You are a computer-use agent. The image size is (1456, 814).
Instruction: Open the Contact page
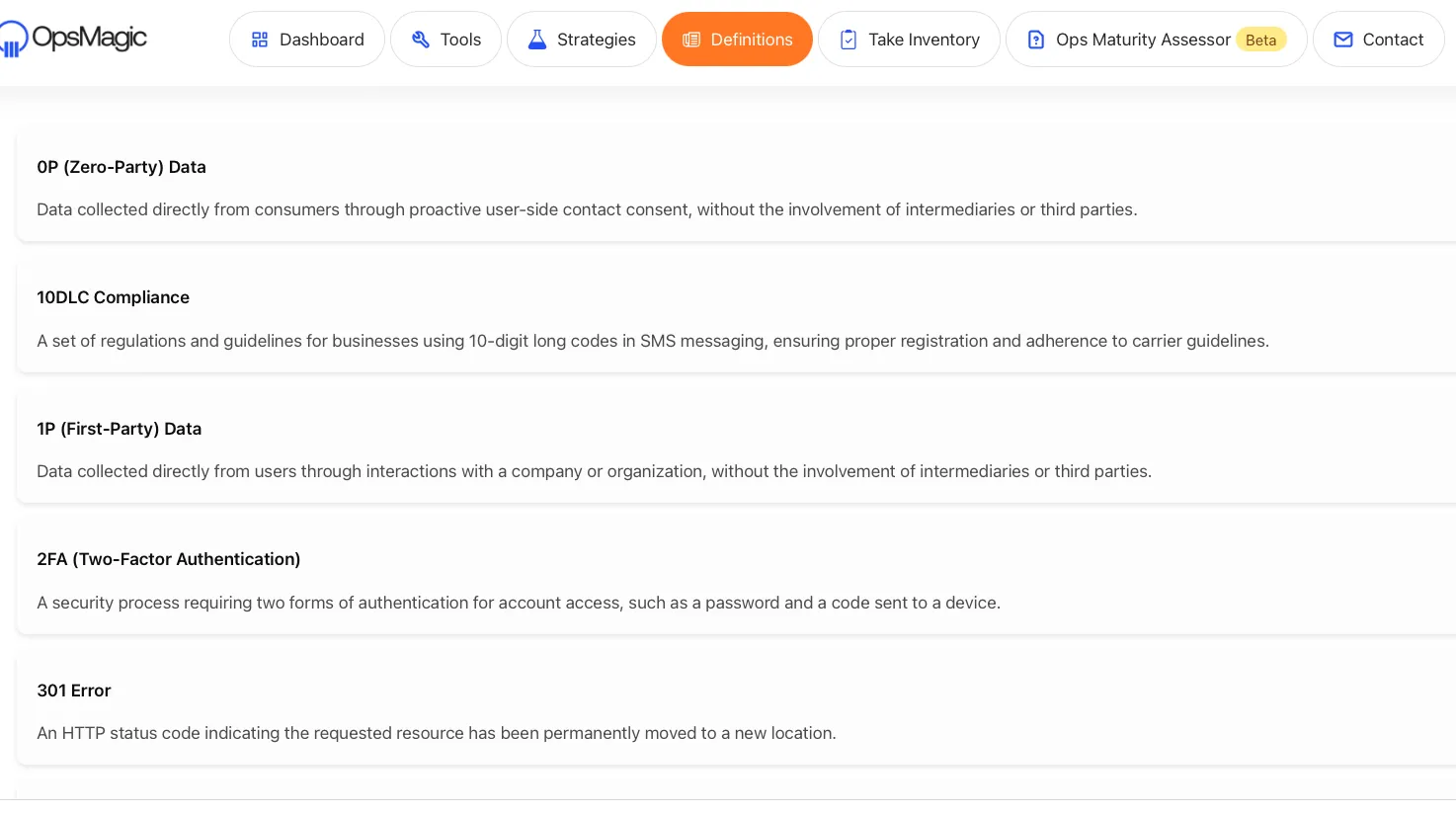1379,40
